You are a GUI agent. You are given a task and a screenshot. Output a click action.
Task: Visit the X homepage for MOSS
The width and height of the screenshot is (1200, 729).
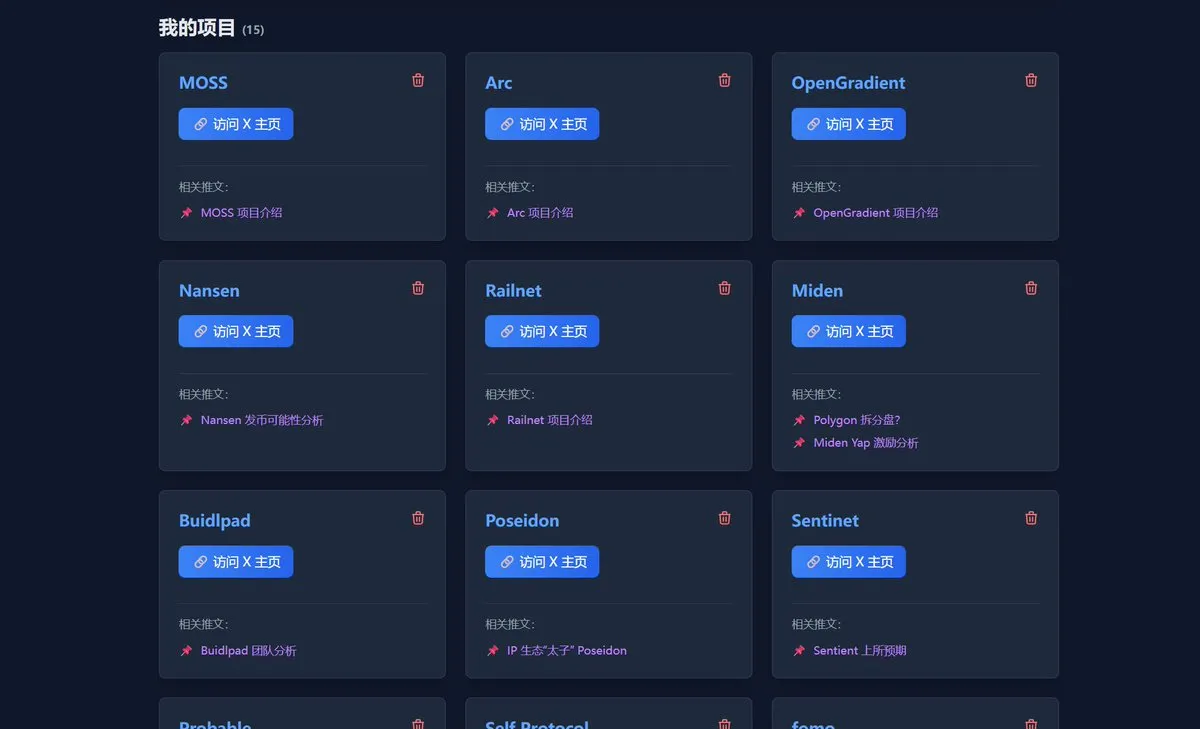[236, 124]
